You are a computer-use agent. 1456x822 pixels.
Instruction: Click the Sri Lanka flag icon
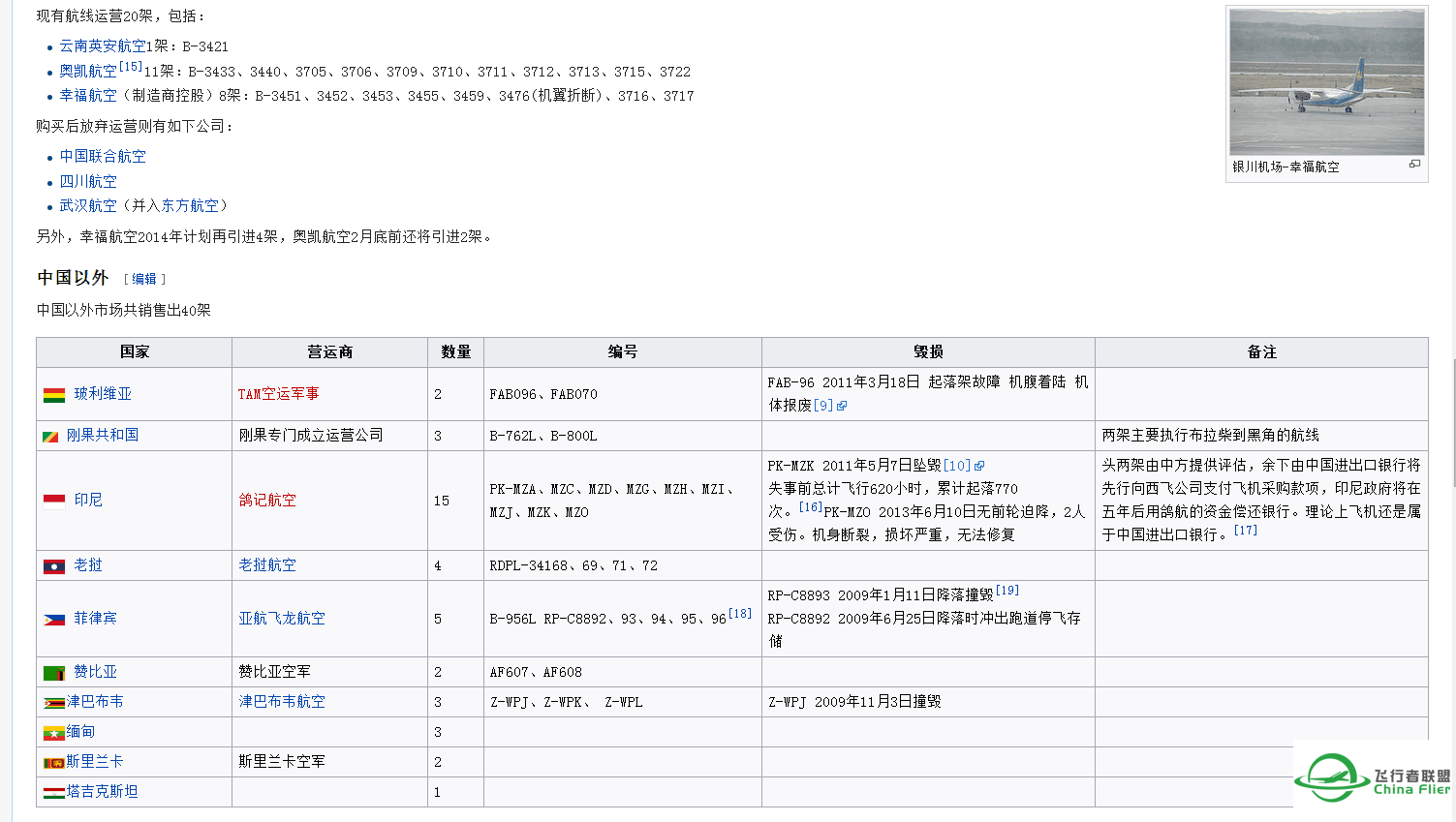(x=55, y=762)
